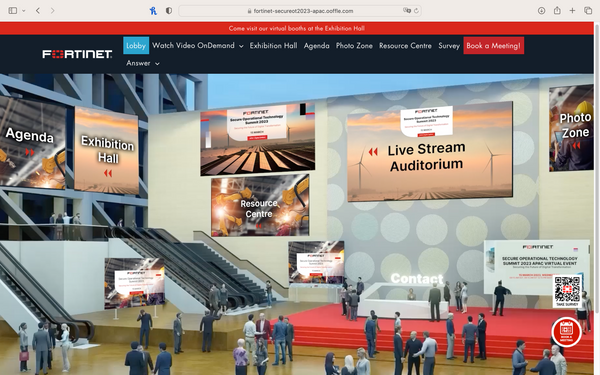Click the address bar URL field
600x375 pixels.
(300, 11)
